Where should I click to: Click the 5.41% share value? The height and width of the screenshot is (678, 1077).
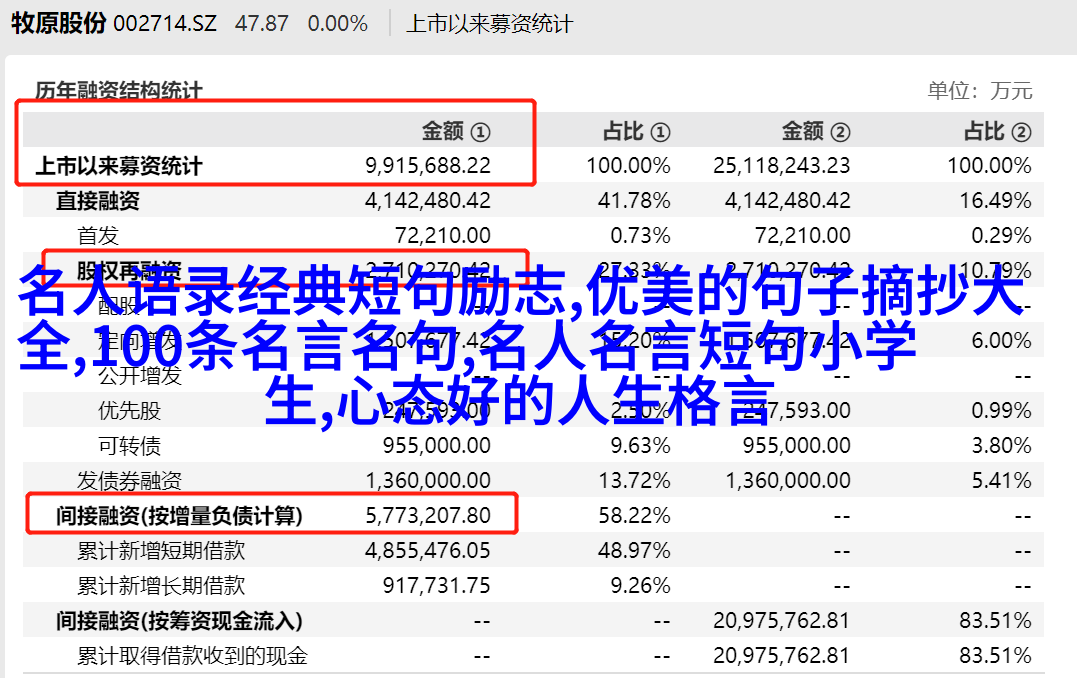click(1001, 481)
